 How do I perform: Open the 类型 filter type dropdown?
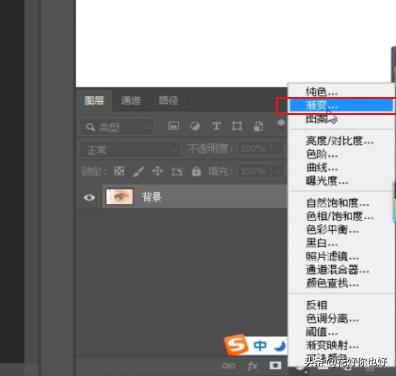pyautogui.click(x=117, y=127)
